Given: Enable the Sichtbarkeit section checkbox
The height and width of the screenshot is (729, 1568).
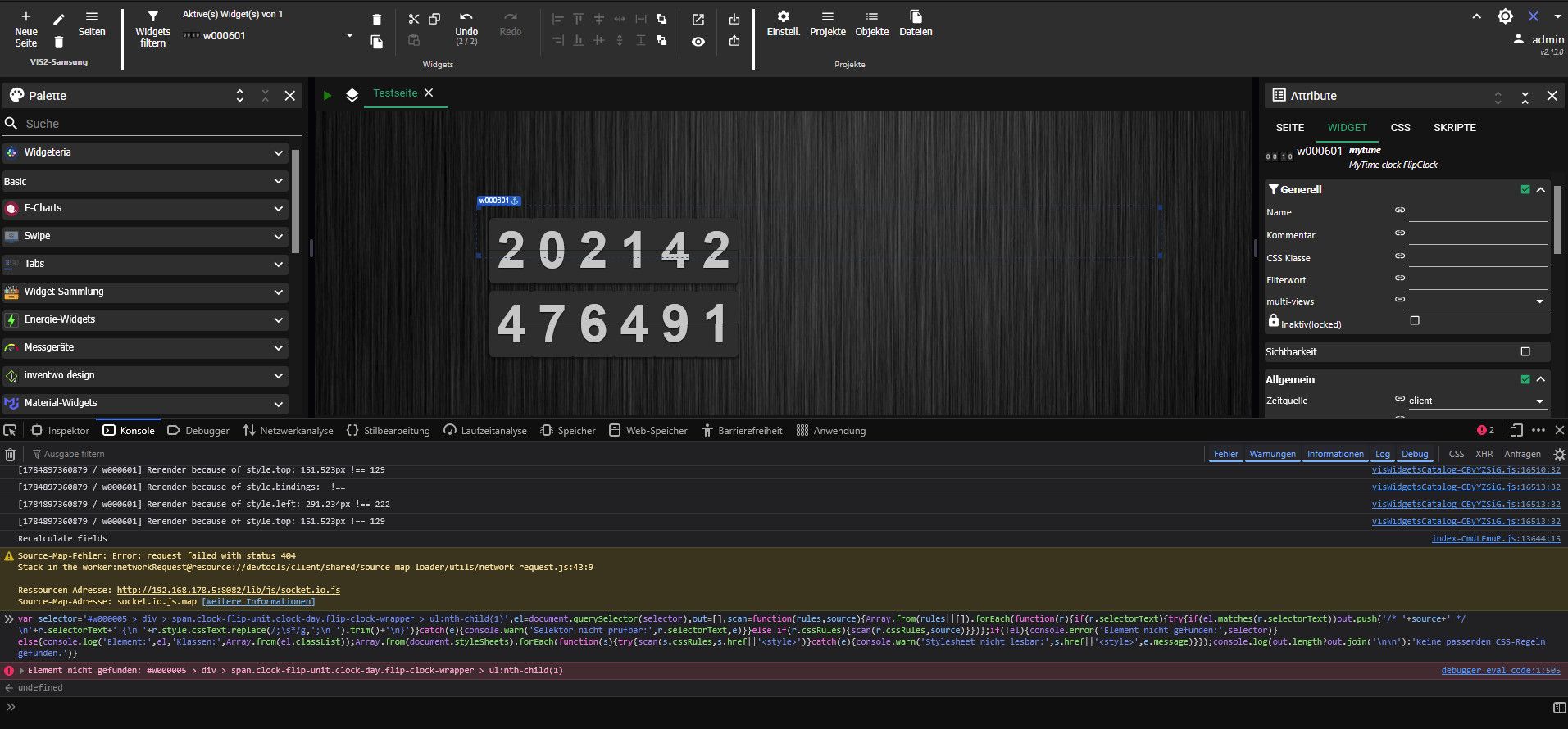Looking at the screenshot, I should tap(1525, 351).
